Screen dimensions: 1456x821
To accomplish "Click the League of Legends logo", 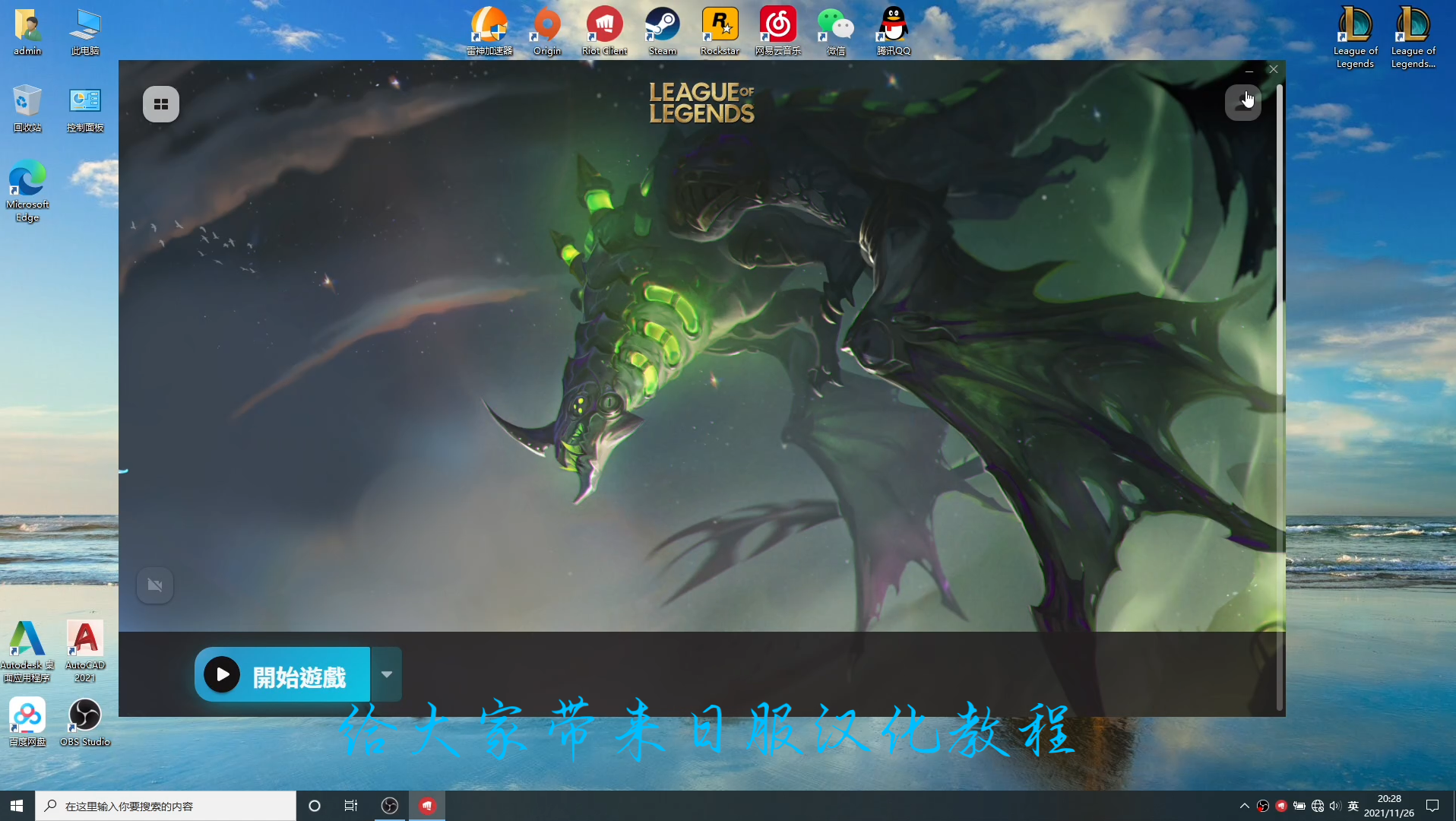I will tap(701, 103).
